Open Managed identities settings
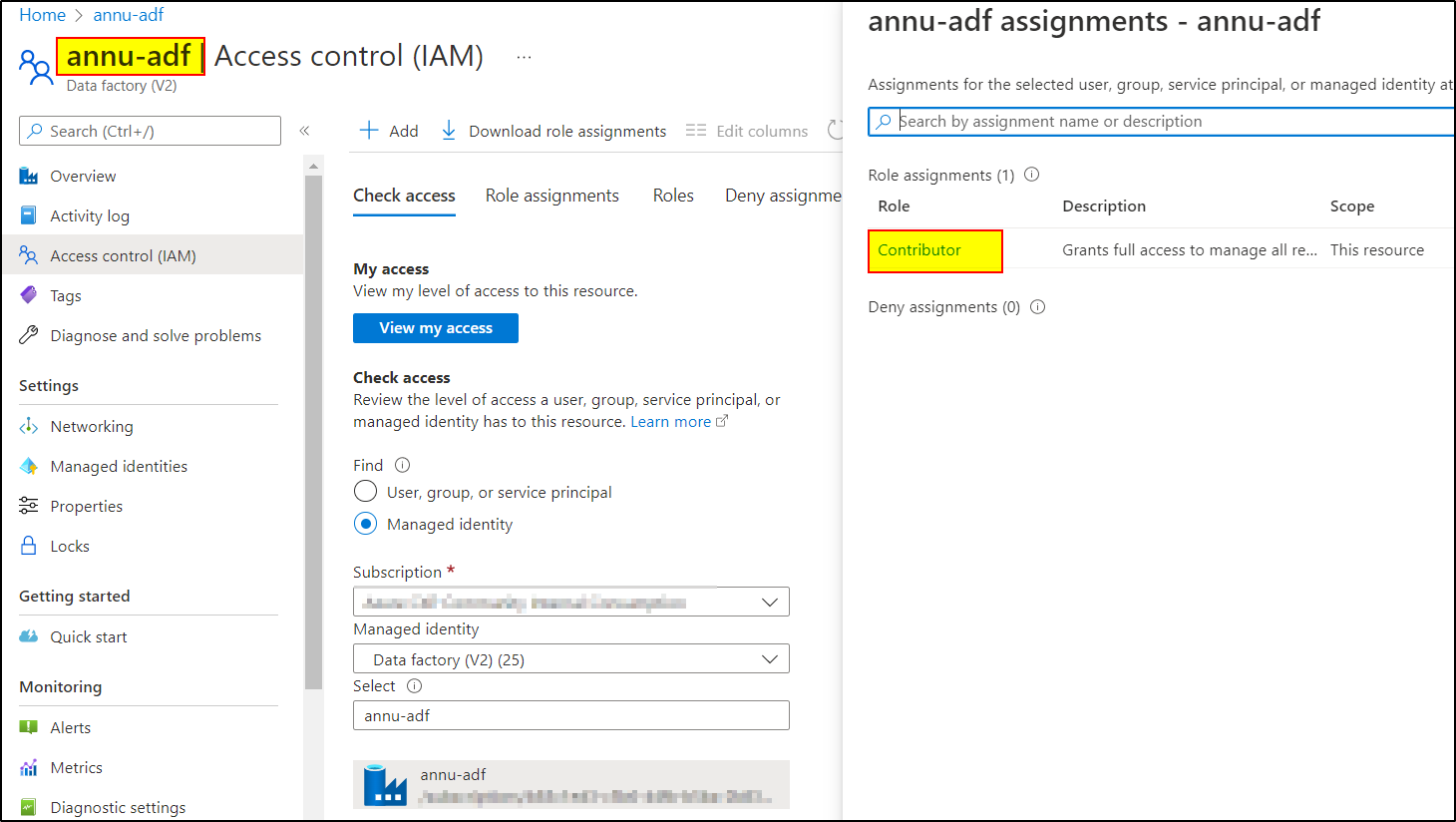The image size is (1456, 822). 119,467
